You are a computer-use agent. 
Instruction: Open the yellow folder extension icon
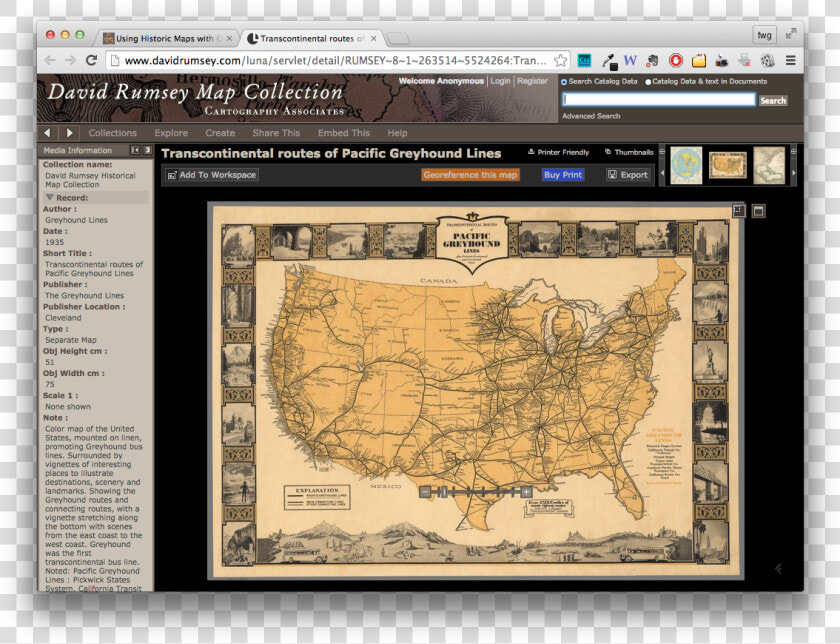click(699, 61)
